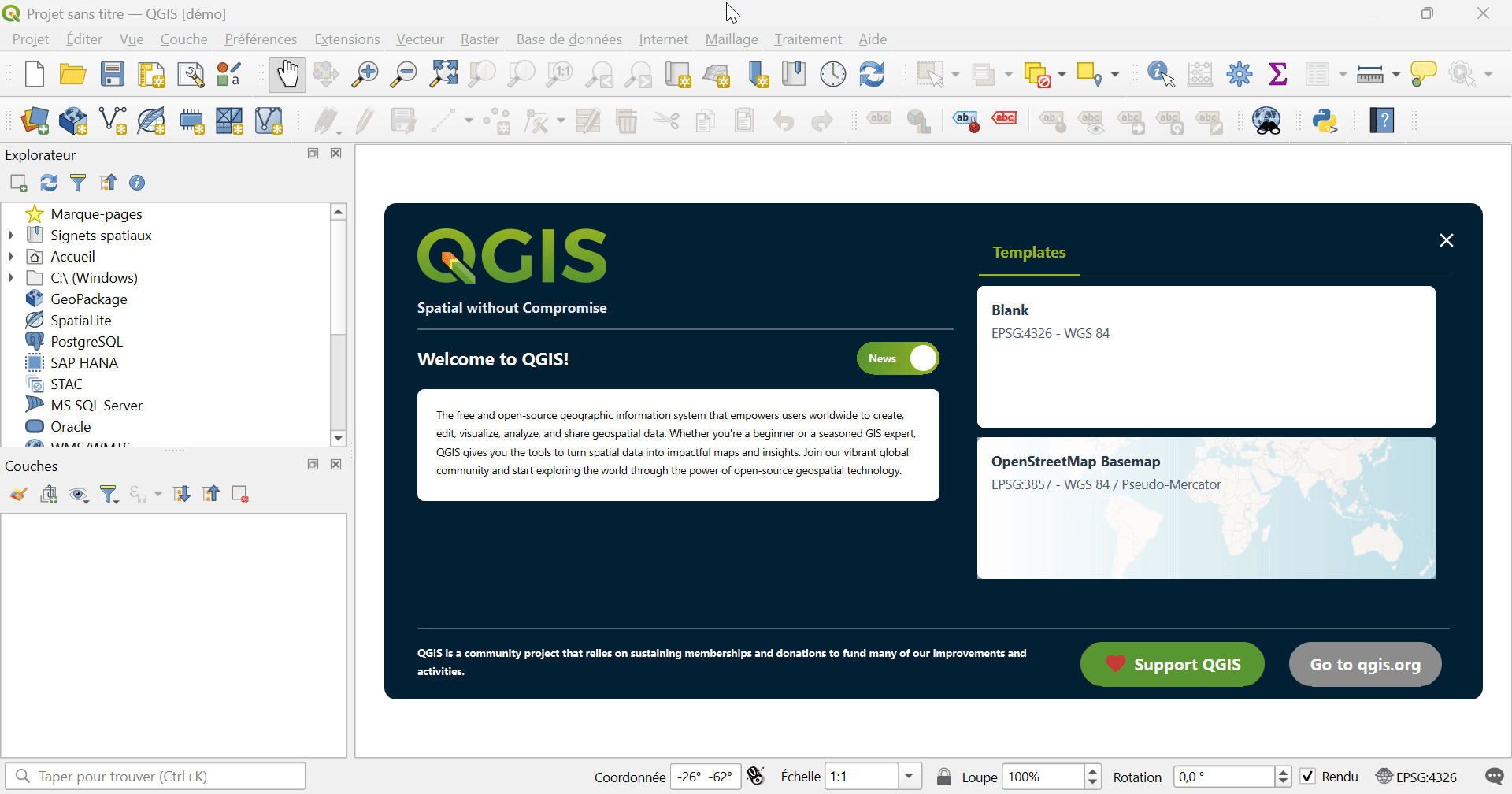This screenshot has height=794, width=1512.
Task: Choose the OpenStreetMap Basemap template
Action: (x=1206, y=508)
